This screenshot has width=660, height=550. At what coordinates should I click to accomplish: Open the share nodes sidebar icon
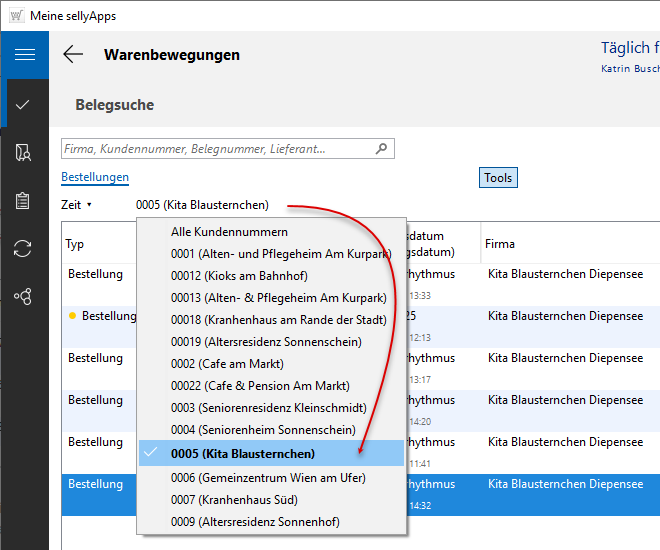click(x=24, y=296)
